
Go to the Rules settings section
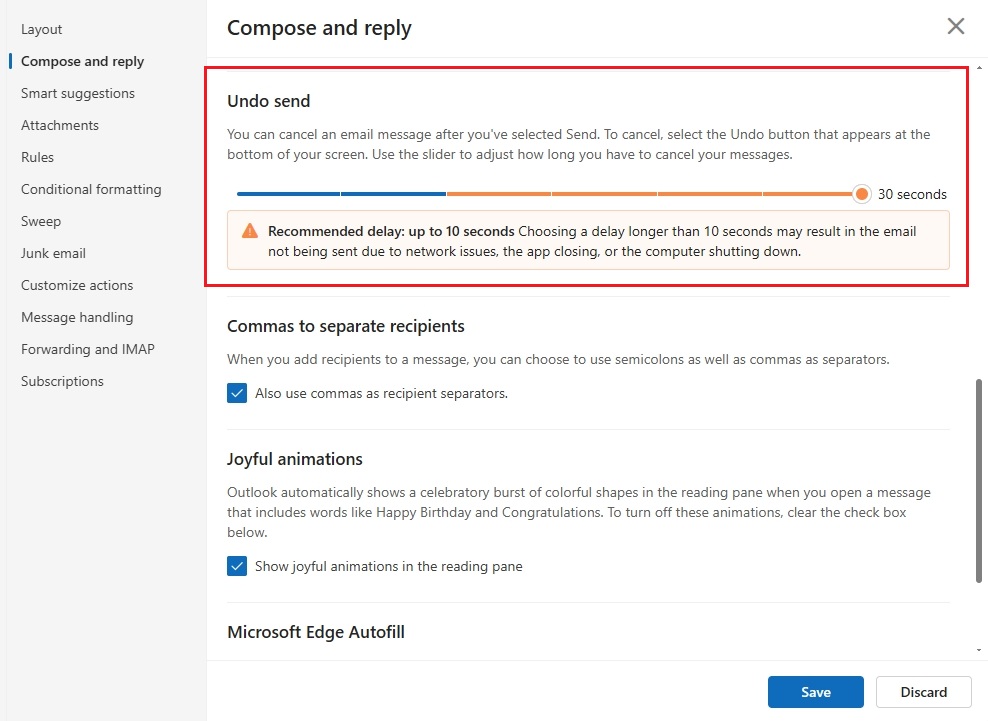point(37,157)
